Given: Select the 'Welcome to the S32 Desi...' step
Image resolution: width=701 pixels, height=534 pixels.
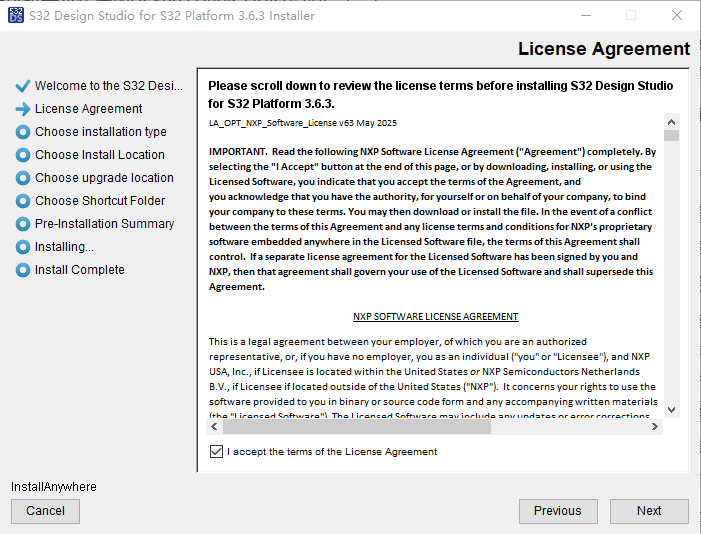Looking at the screenshot, I should coord(109,86).
